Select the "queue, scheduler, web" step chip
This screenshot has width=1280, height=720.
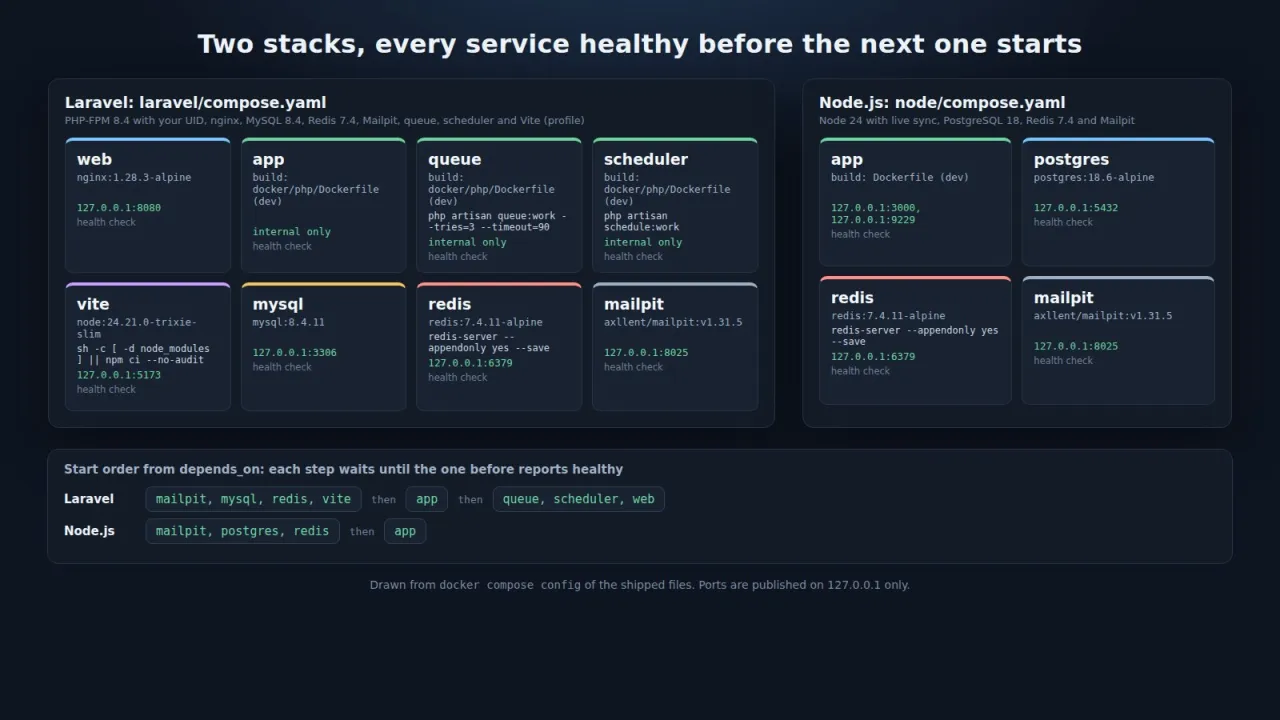[579, 499]
